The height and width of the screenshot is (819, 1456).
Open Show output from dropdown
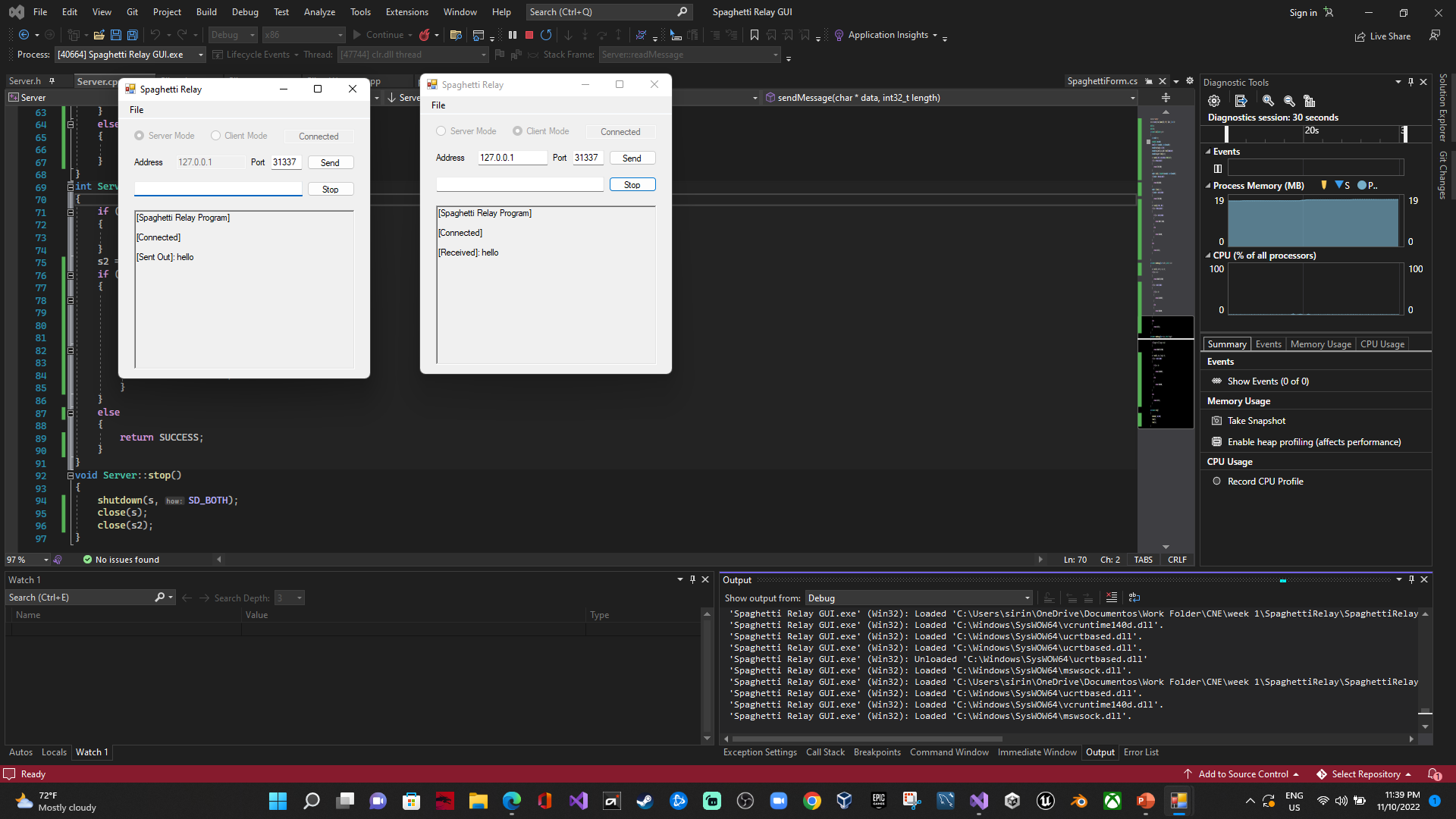919,598
